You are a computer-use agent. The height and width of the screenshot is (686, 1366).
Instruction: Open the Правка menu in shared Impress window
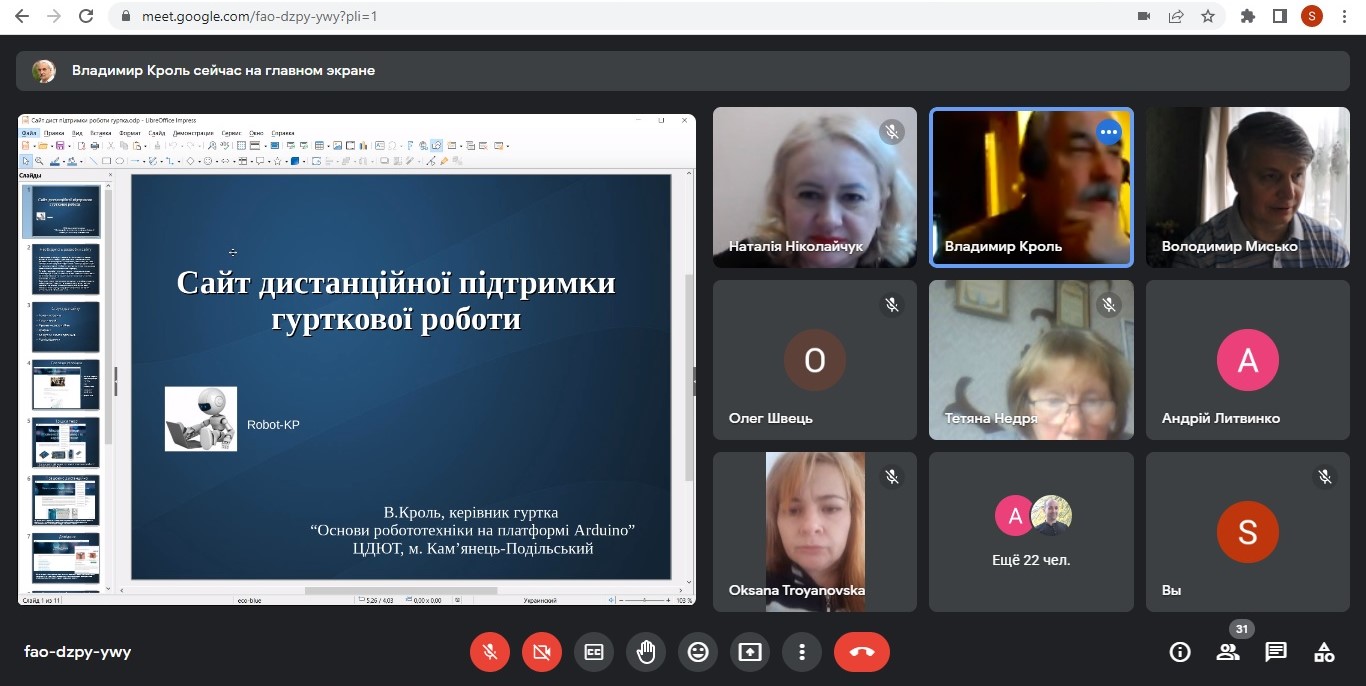pyautogui.click(x=54, y=133)
